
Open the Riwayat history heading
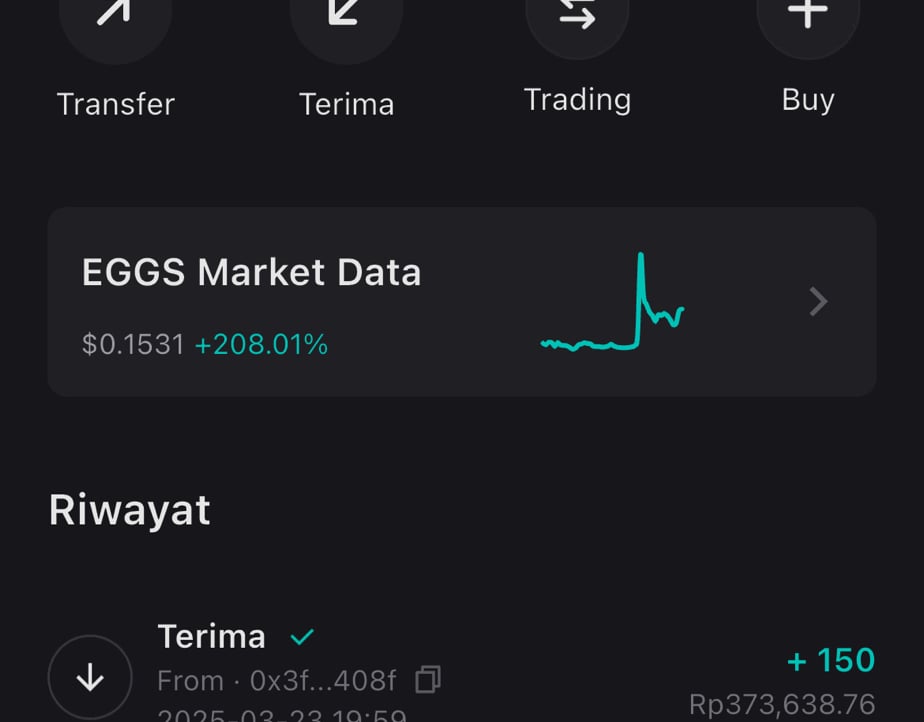click(x=130, y=510)
